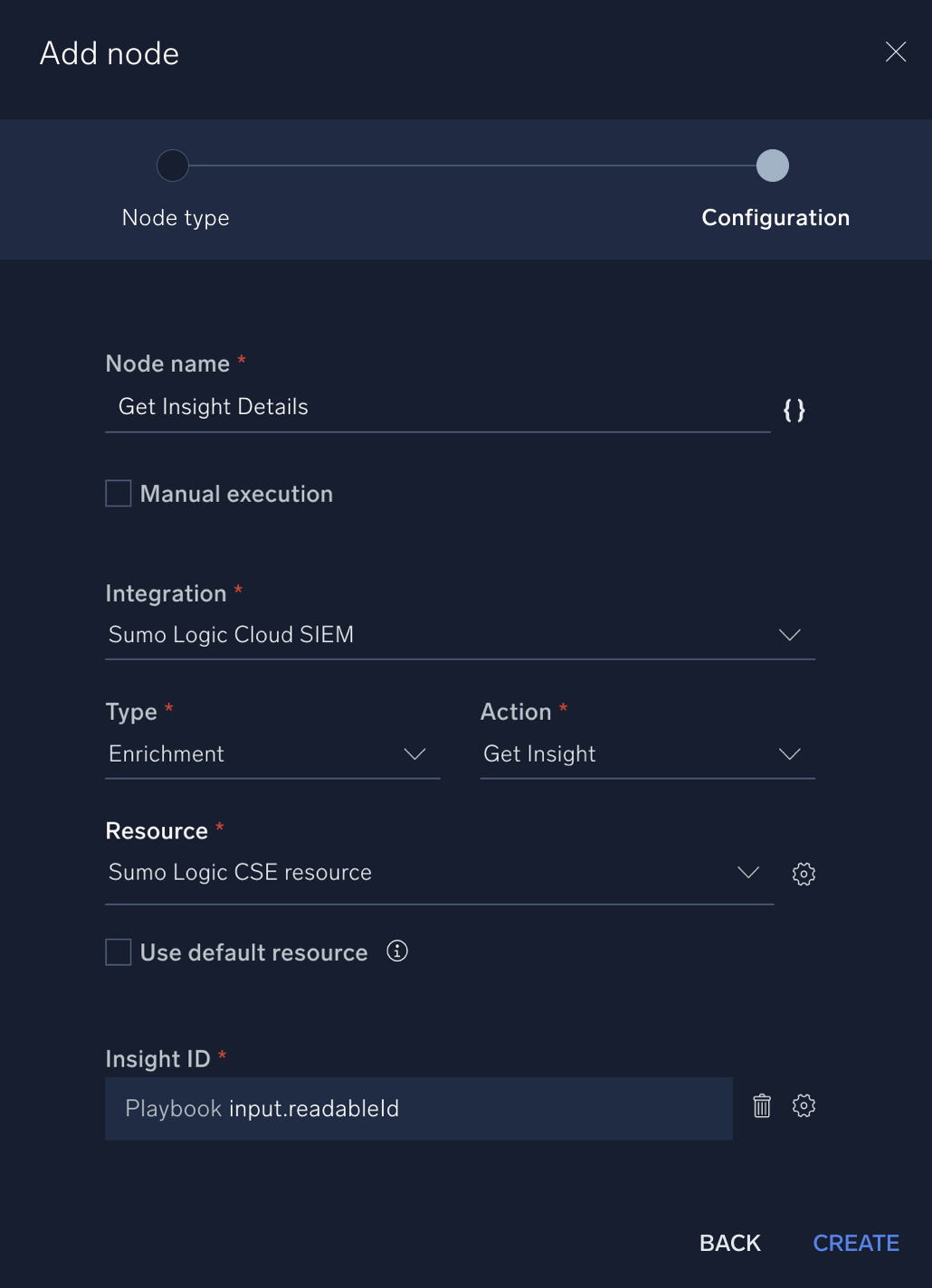Click the Configuration step circle

773,166
